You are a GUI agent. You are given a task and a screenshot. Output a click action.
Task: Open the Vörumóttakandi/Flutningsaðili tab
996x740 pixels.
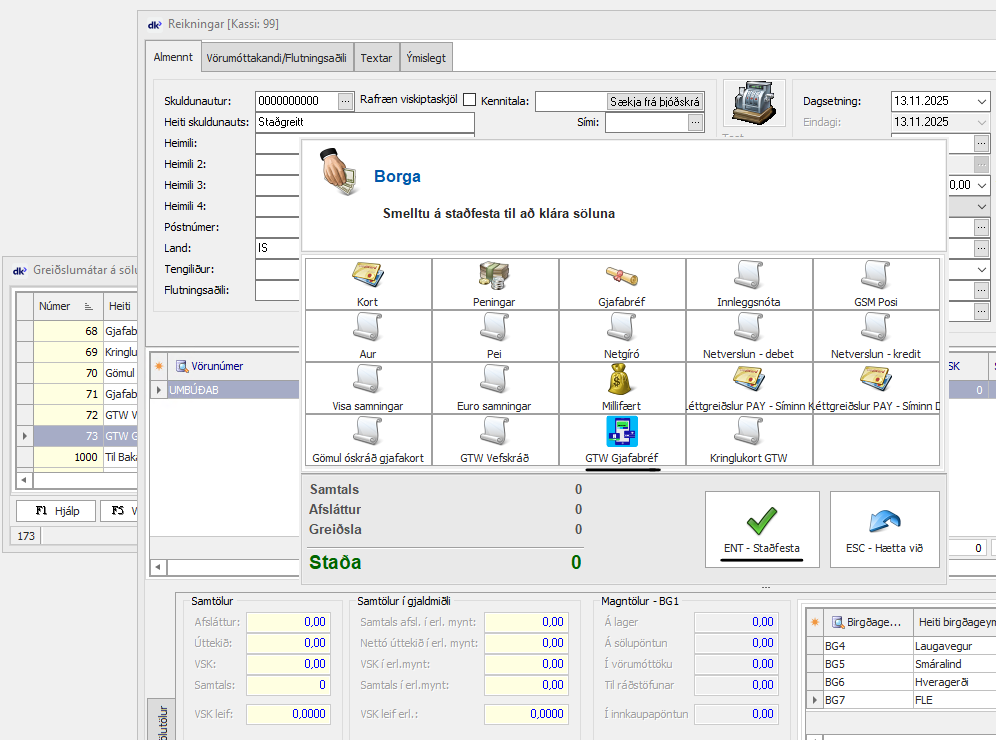(x=278, y=58)
